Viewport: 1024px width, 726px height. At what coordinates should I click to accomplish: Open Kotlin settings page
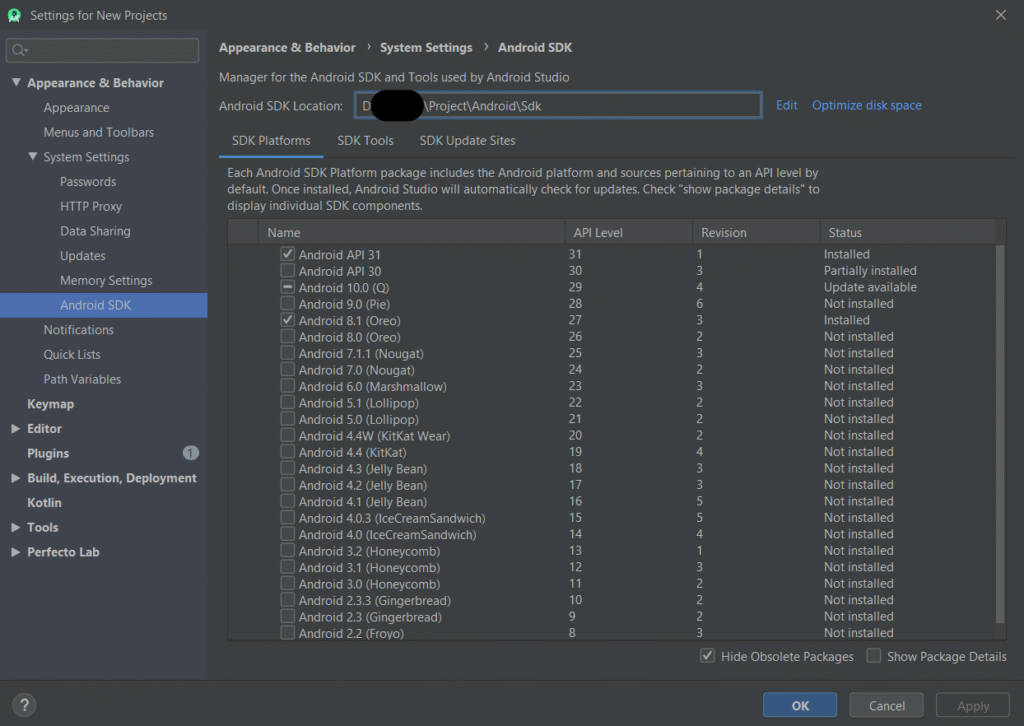[x=44, y=503]
